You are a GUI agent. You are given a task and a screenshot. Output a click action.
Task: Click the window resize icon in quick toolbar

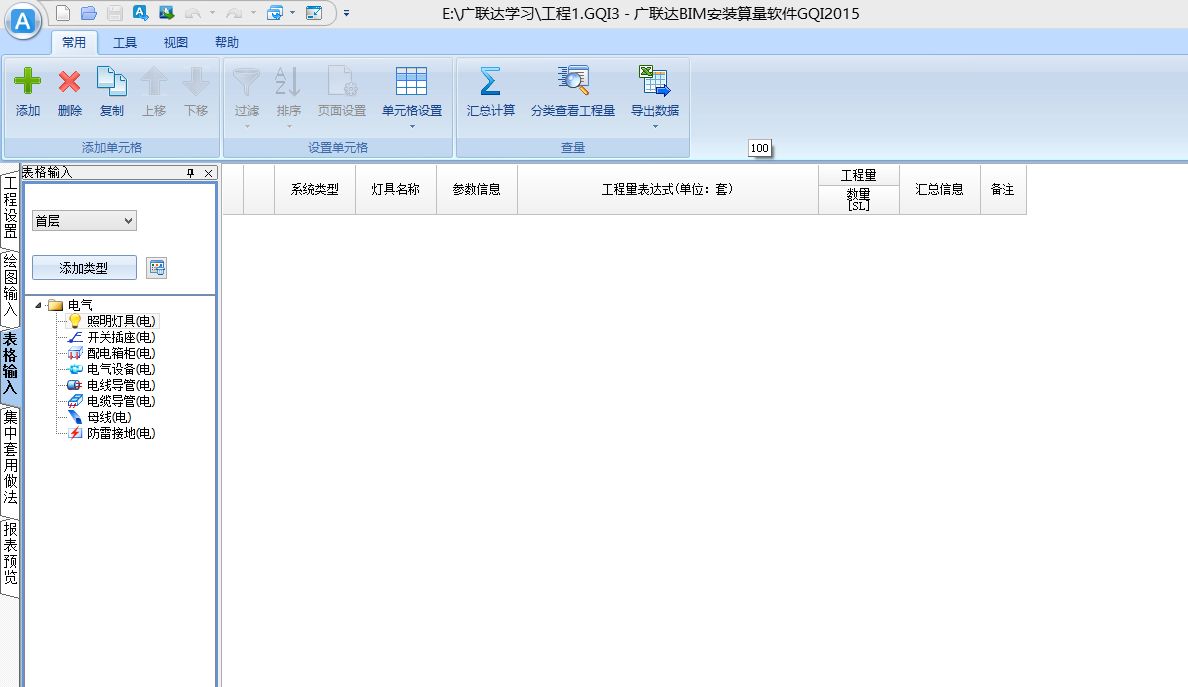pyautogui.click(x=314, y=13)
